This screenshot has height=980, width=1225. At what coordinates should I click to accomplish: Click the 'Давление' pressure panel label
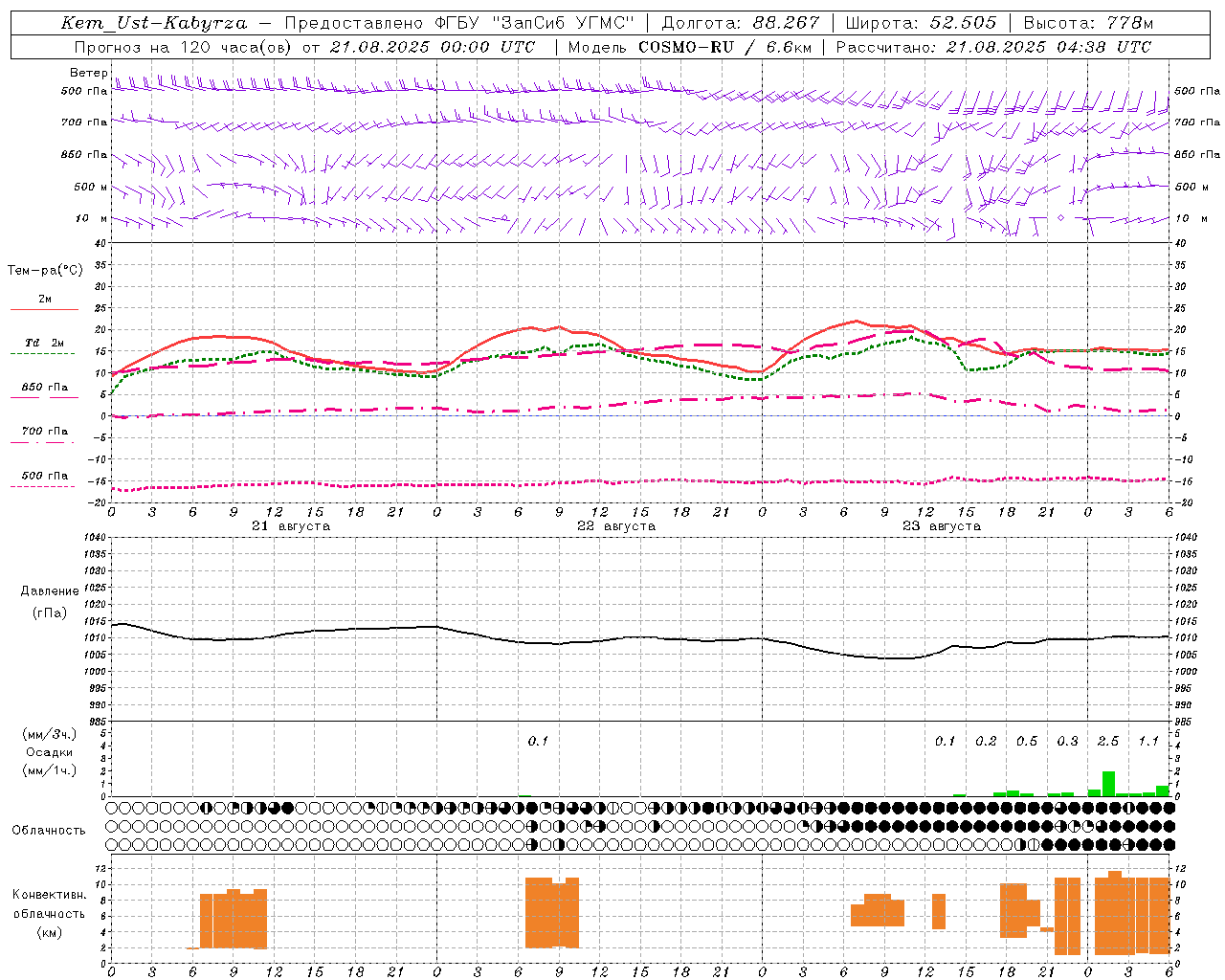(x=50, y=591)
